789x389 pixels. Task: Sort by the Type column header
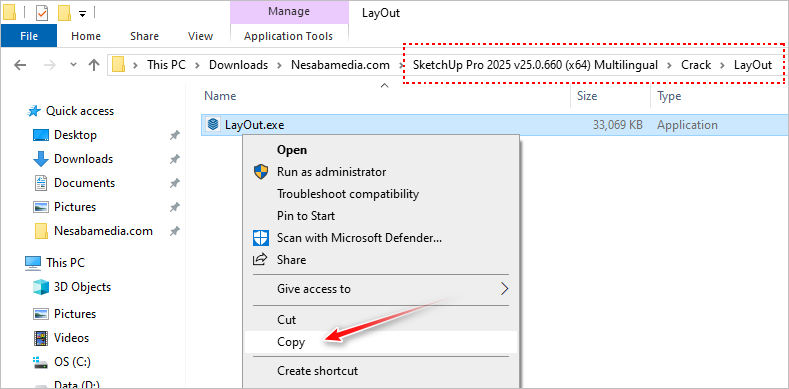click(669, 96)
